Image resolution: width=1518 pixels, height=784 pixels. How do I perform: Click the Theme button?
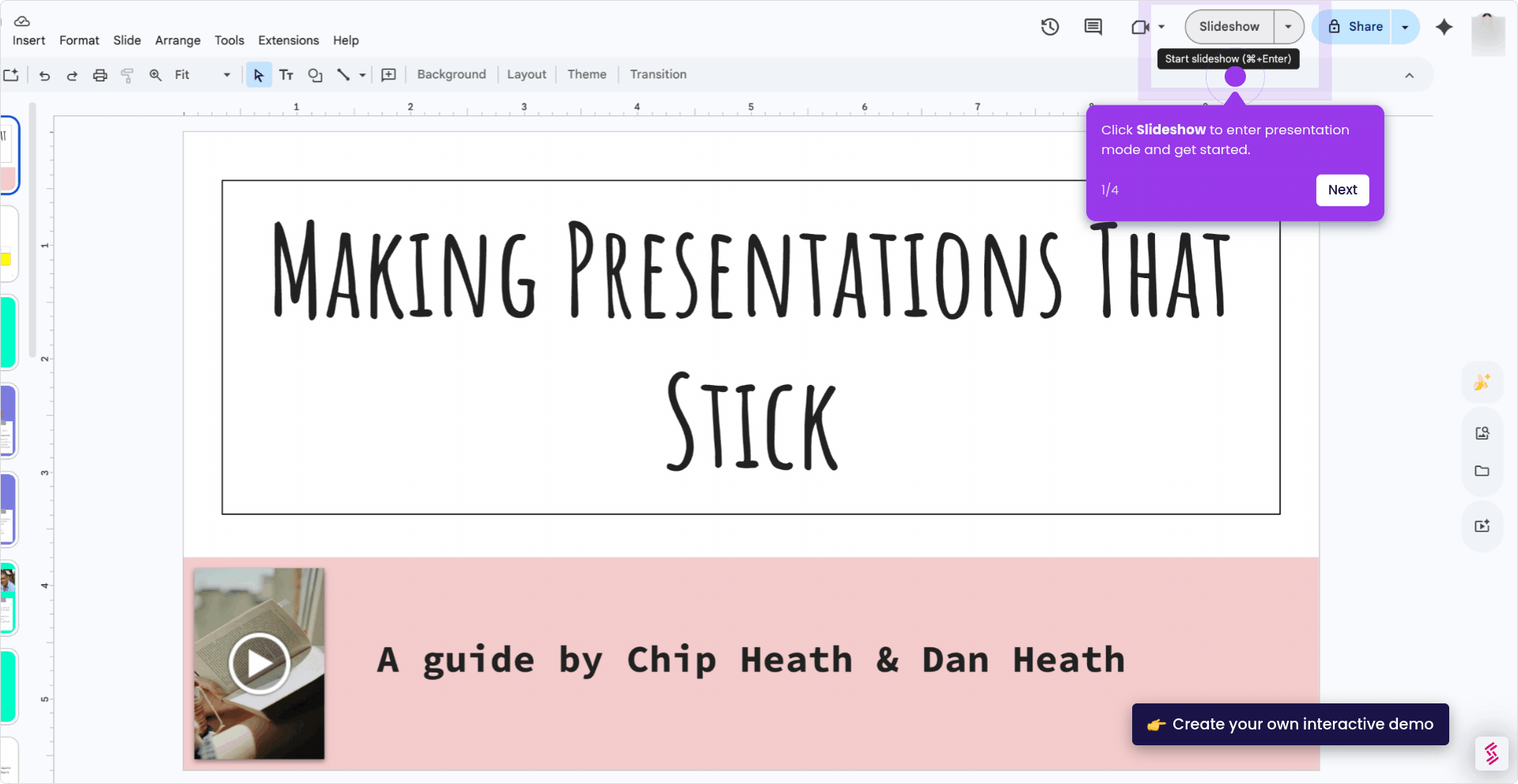point(587,74)
